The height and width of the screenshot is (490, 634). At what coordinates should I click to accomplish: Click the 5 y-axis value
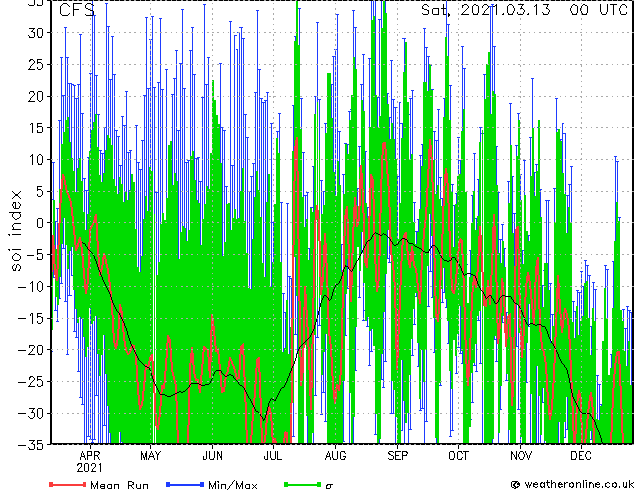(40, 191)
